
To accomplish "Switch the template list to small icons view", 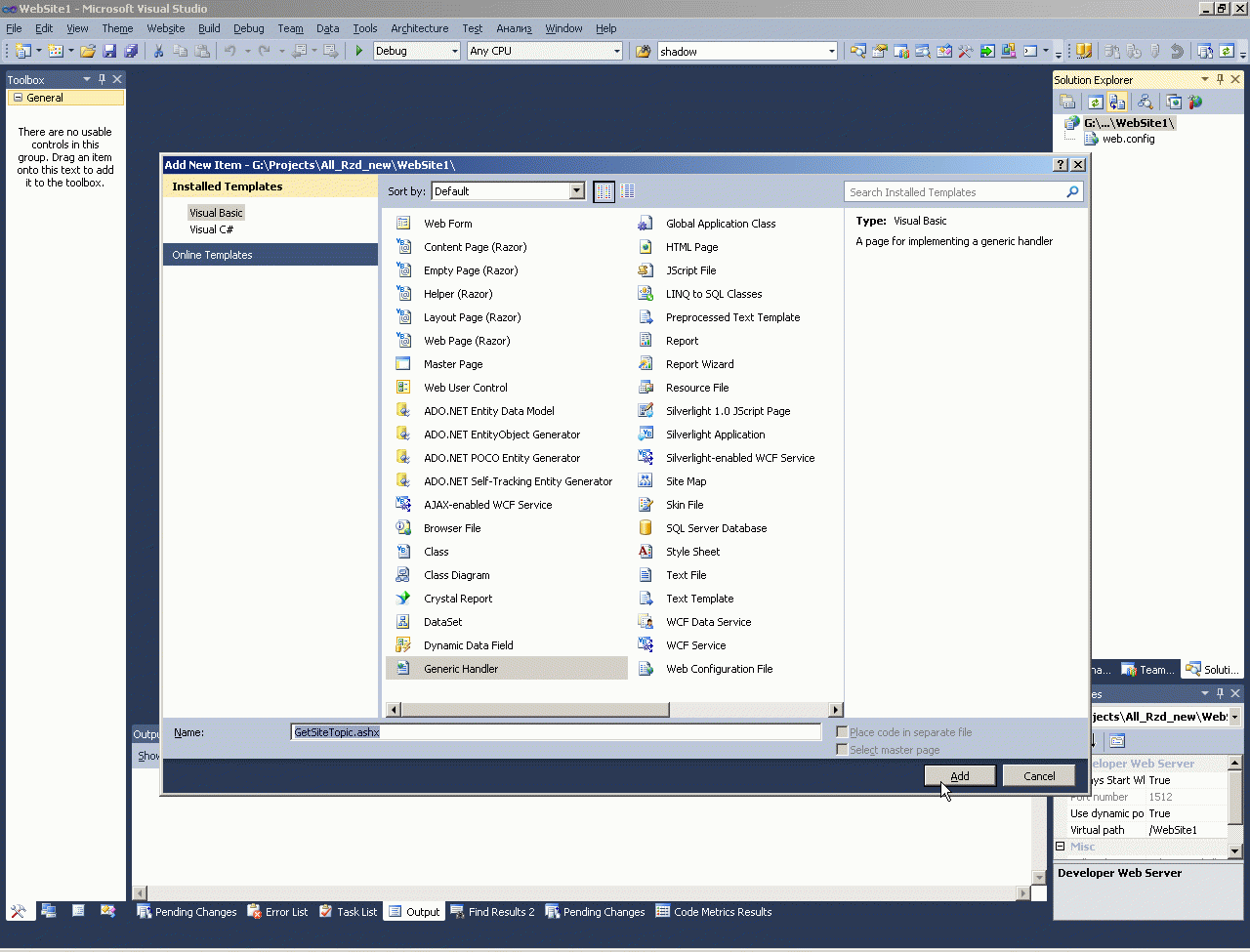I will tap(628, 191).
